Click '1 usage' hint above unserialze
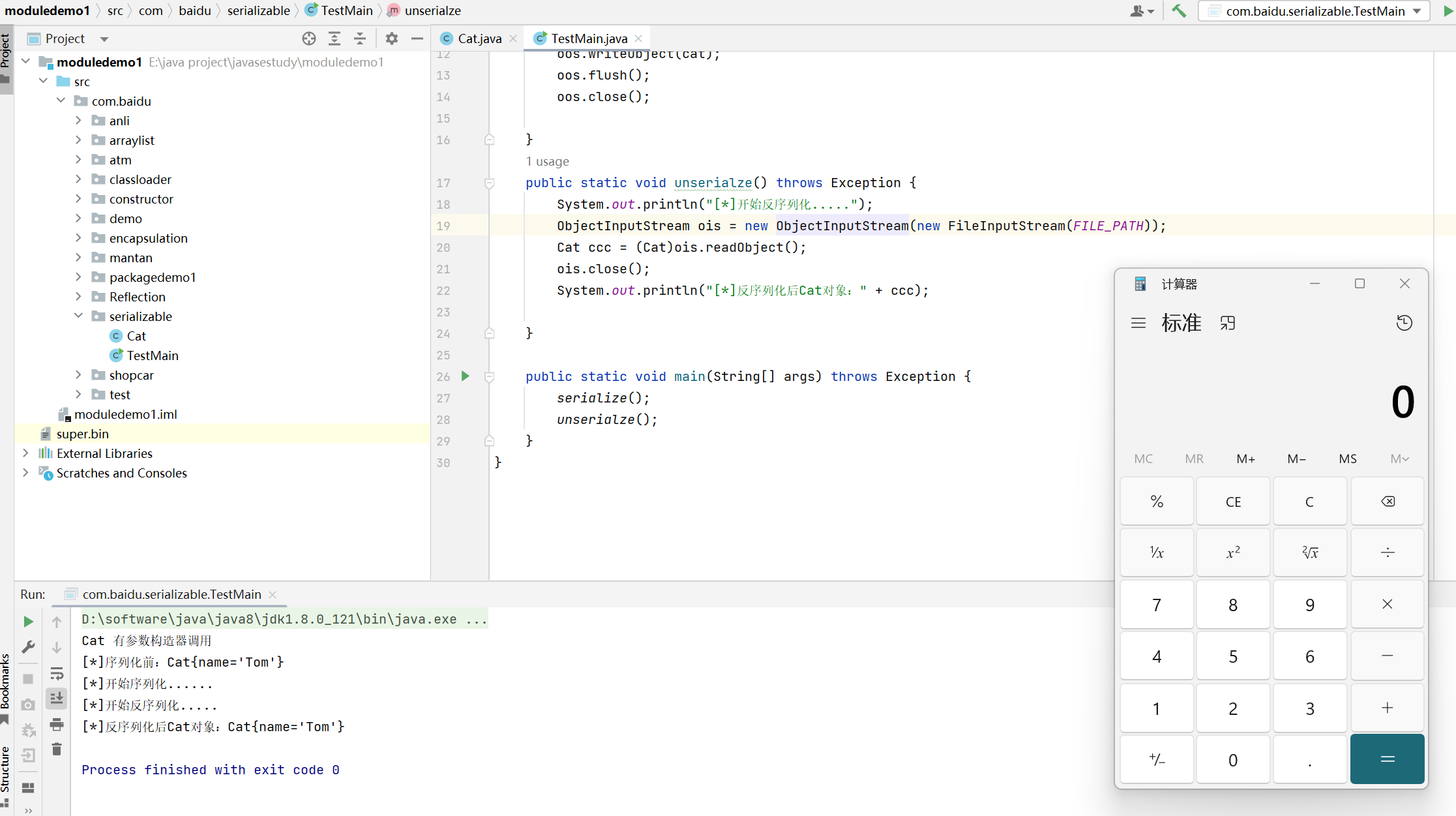This screenshot has width=1456, height=816. click(547, 161)
